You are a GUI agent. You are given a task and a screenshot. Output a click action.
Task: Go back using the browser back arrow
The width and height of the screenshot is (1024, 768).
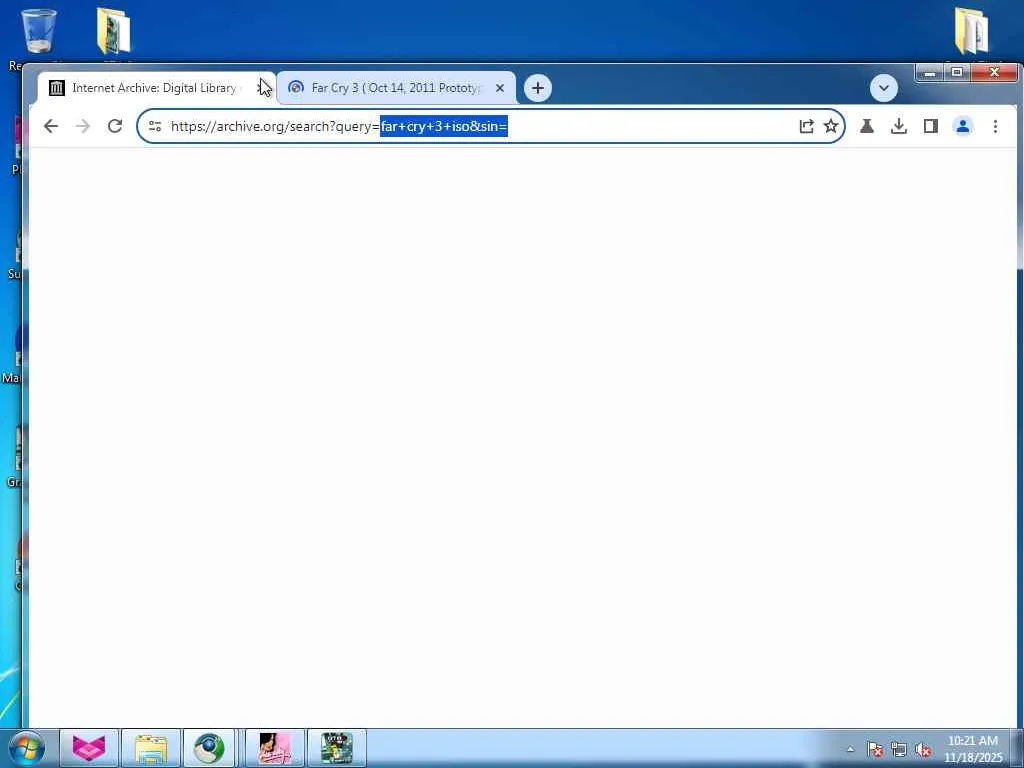pyautogui.click(x=50, y=126)
